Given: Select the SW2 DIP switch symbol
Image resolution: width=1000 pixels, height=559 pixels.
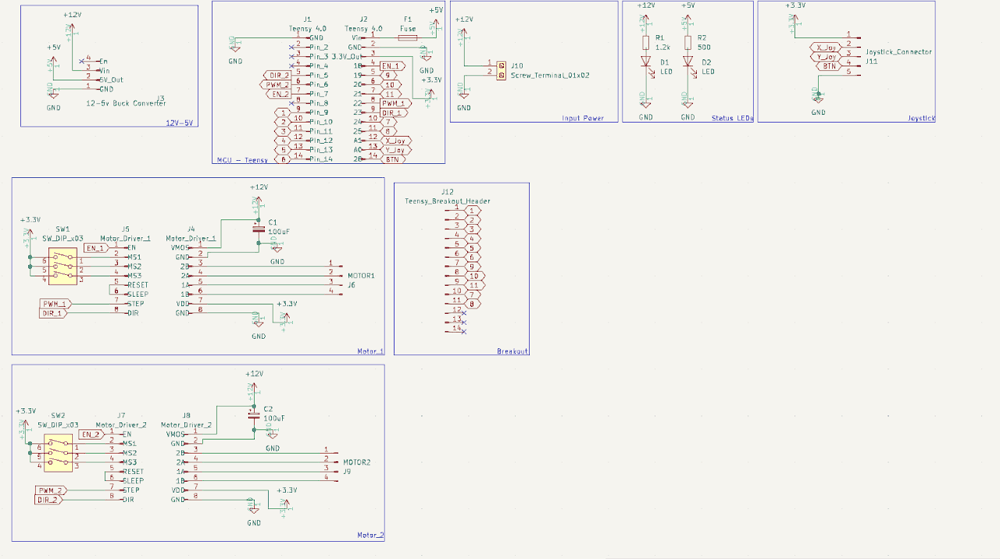Looking at the screenshot, I should [58, 453].
